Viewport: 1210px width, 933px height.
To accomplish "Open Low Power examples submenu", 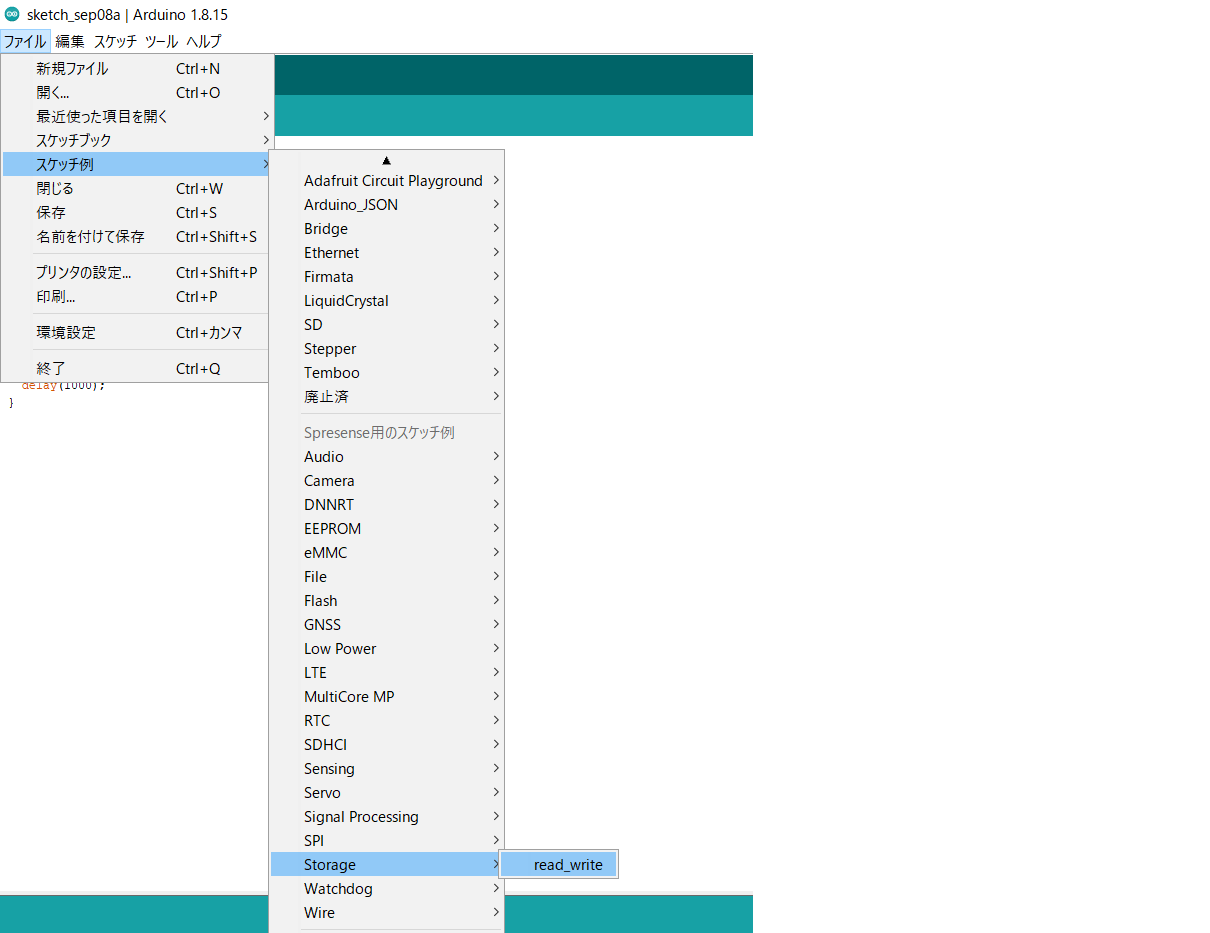I will click(x=386, y=649).
